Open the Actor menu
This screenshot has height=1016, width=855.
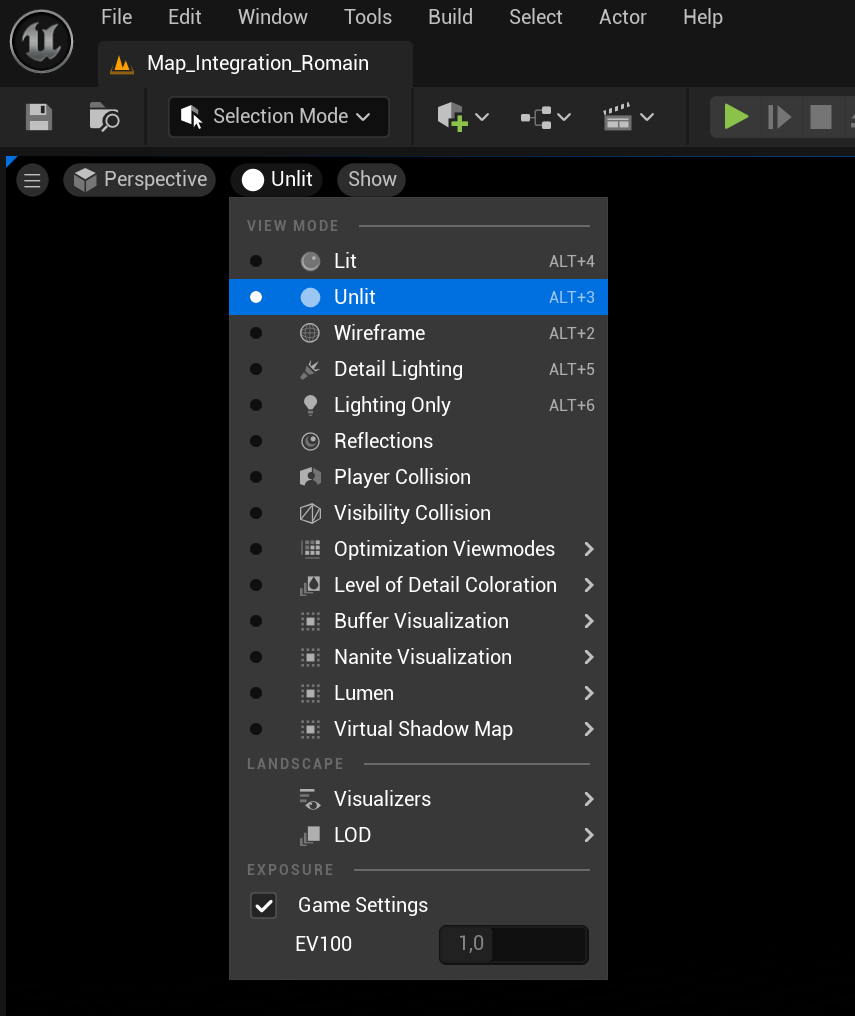point(622,17)
